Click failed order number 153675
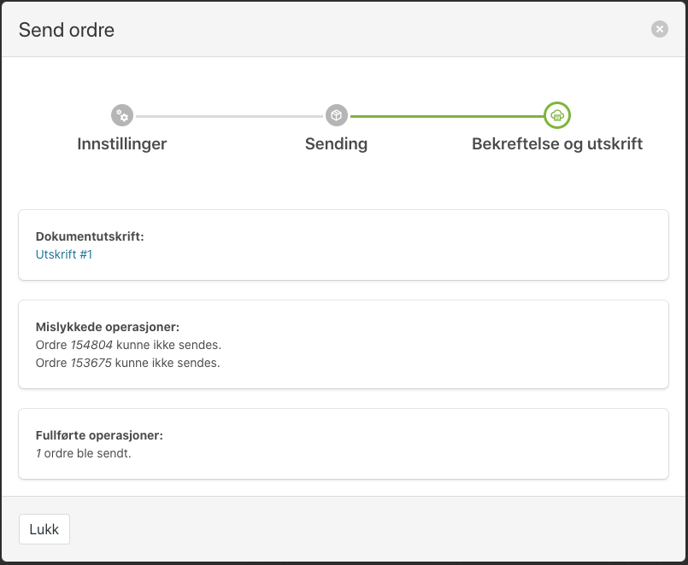The height and width of the screenshot is (565, 688). click(x=91, y=363)
